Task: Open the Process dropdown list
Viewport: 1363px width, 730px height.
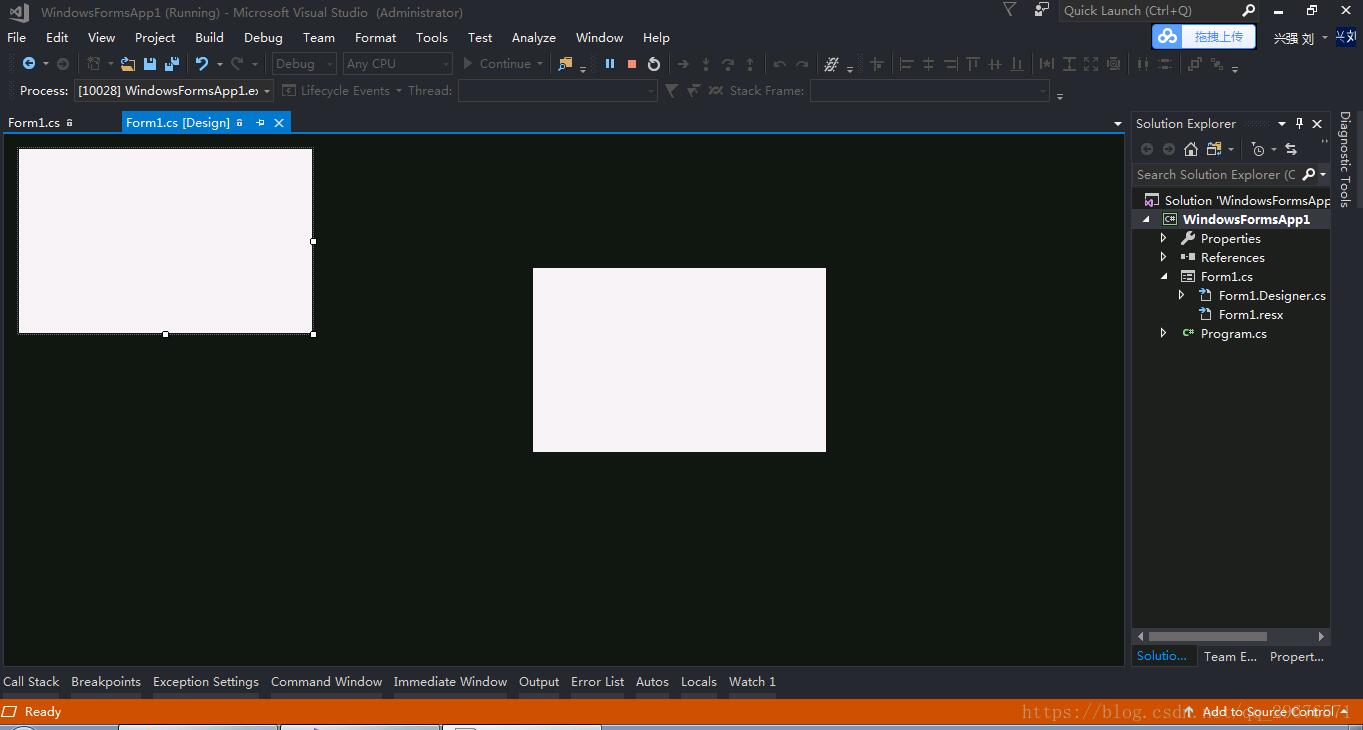Action: (267, 91)
